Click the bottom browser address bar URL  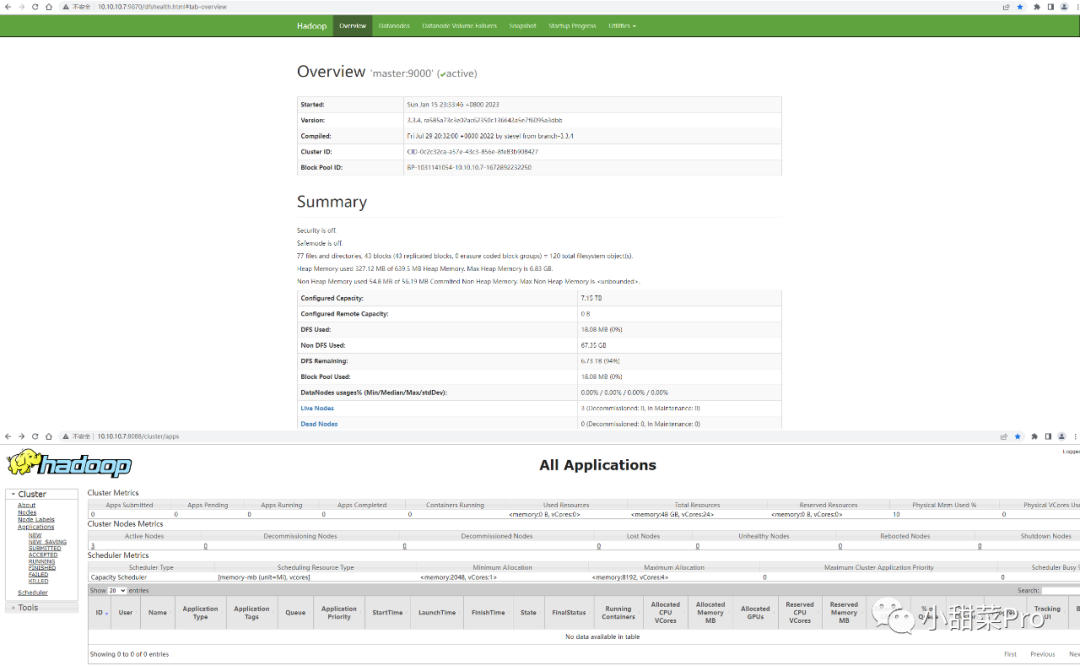click(138, 437)
